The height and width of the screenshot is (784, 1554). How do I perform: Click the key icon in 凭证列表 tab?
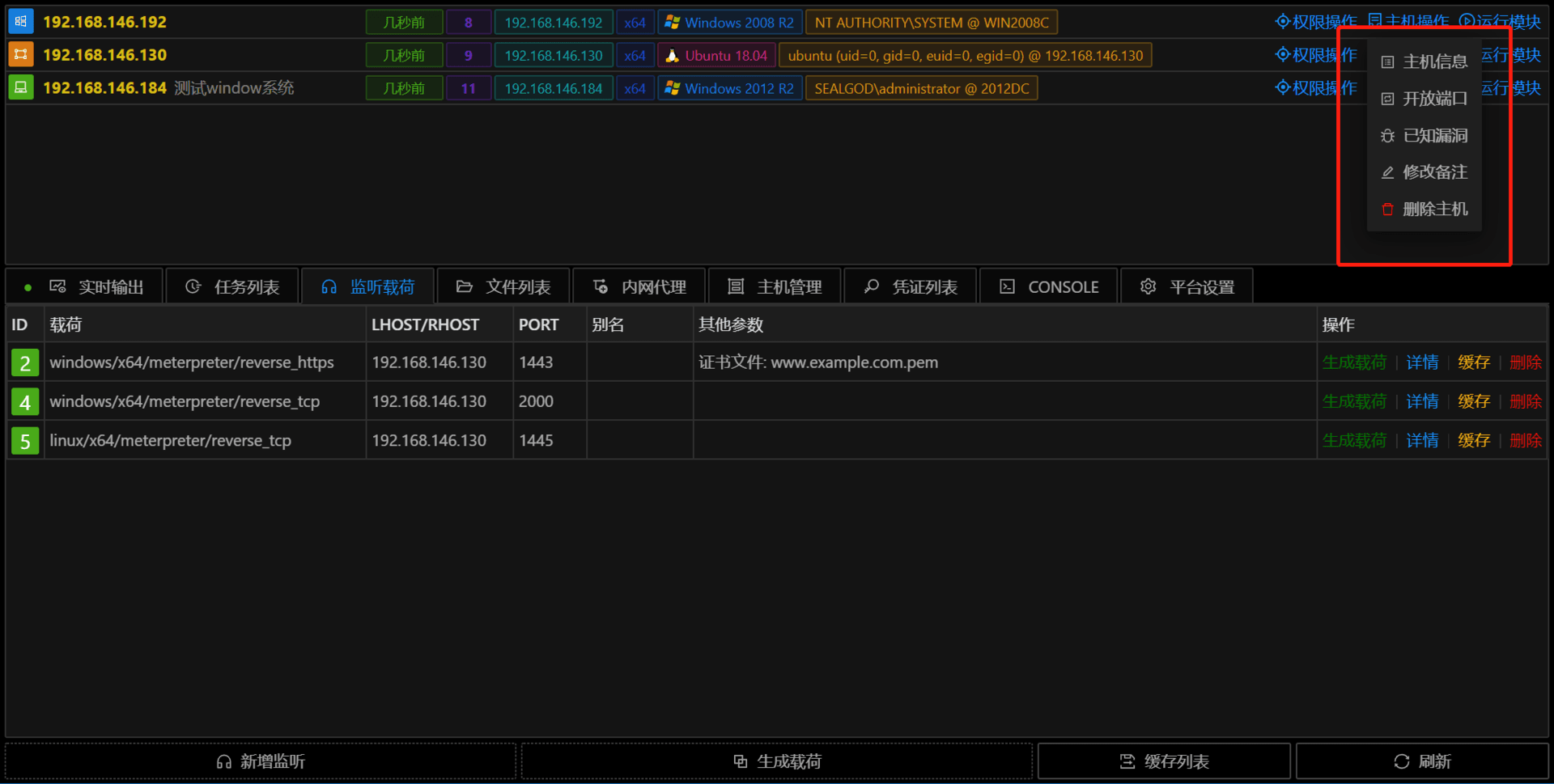tap(871, 286)
